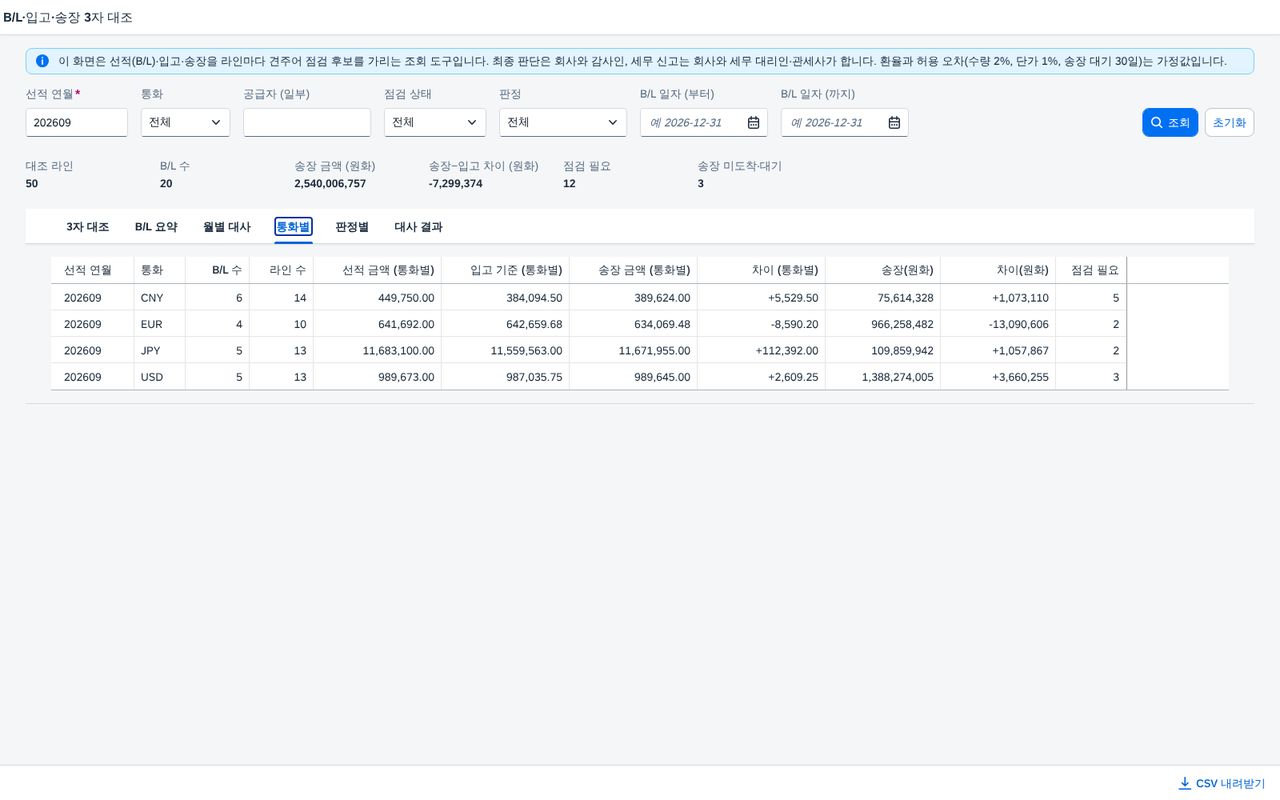
Task: Click the 449,750.00 shipment amount cell
Action: (378, 298)
